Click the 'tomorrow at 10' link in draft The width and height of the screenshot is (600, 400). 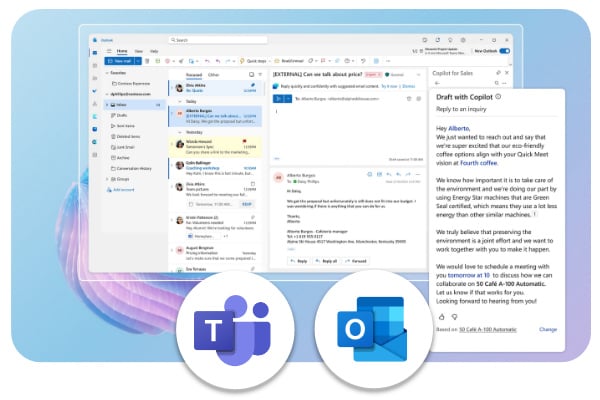tap(468, 275)
